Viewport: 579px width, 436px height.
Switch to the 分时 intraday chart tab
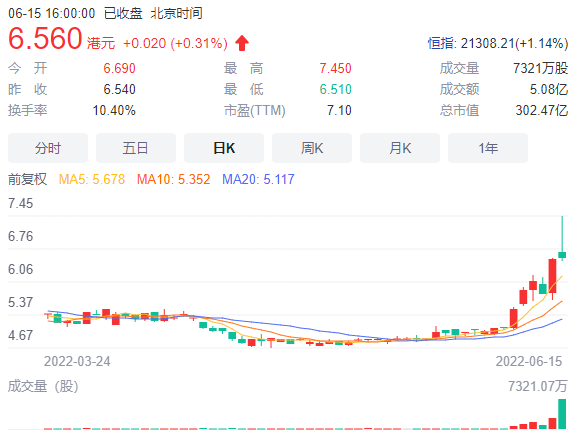click(48, 148)
